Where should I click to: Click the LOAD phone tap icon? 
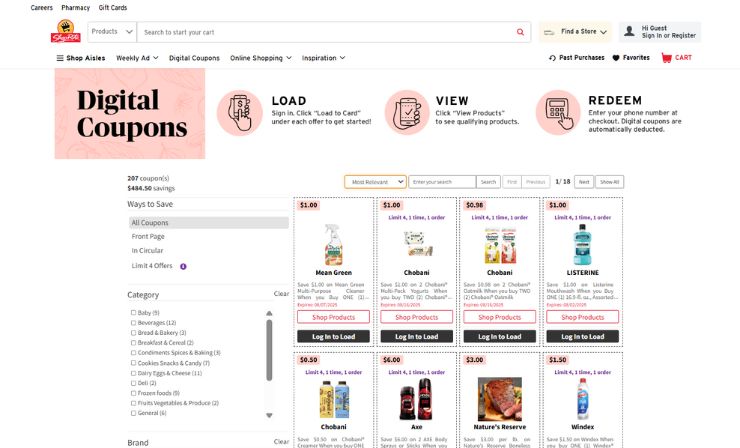[x=240, y=113]
